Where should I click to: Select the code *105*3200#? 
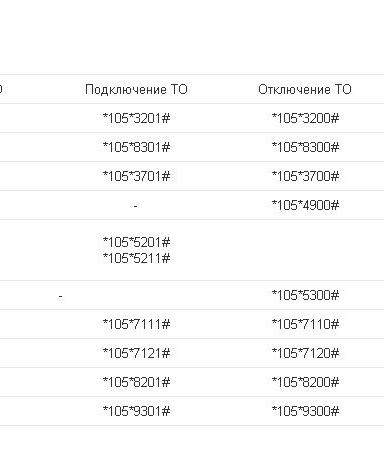tap(305, 118)
